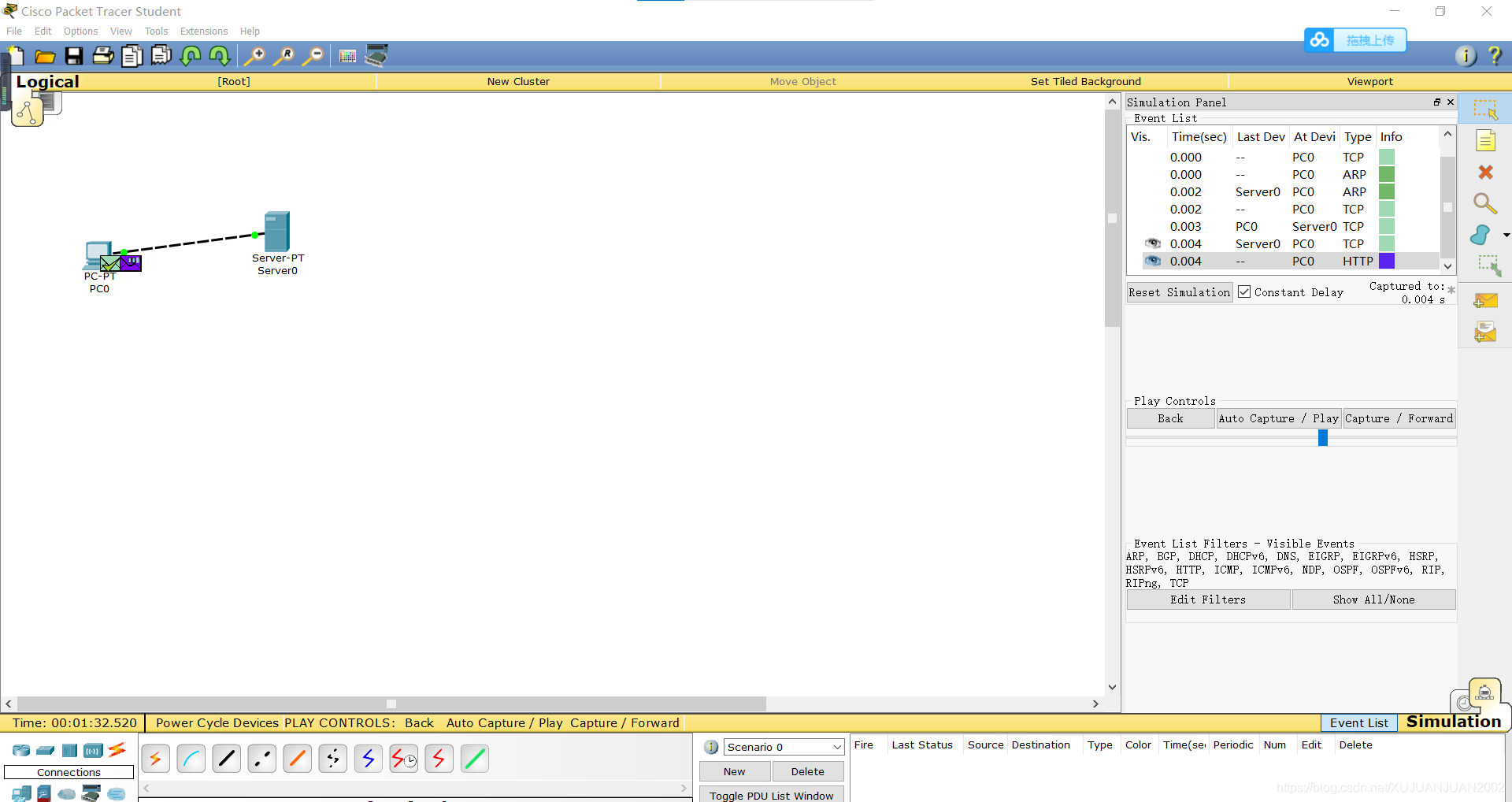Show scenario description info icon
Viewport: 1512px width, 802px height.
coord(711,747)
